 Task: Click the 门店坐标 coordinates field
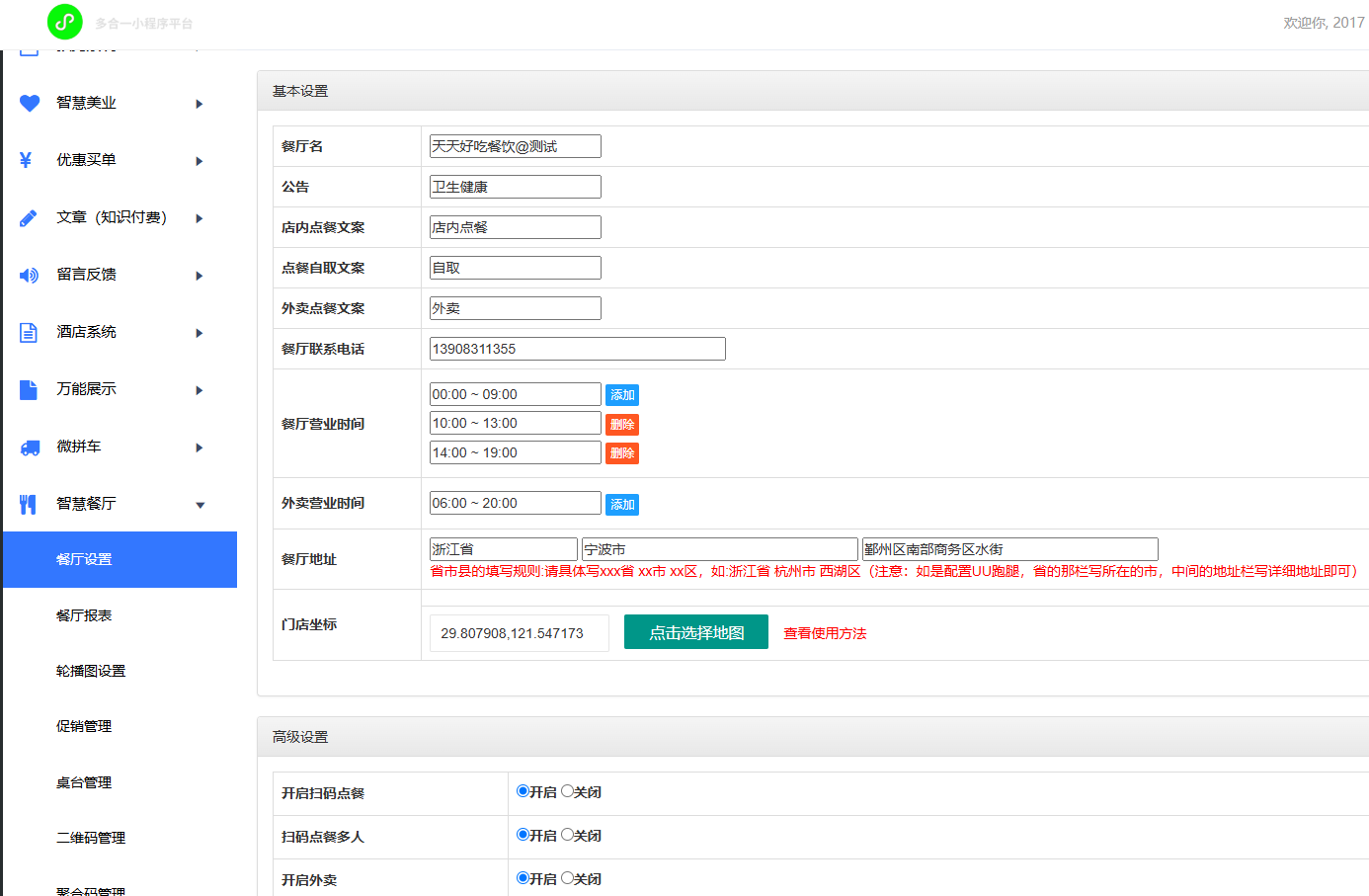pos(520,633)
